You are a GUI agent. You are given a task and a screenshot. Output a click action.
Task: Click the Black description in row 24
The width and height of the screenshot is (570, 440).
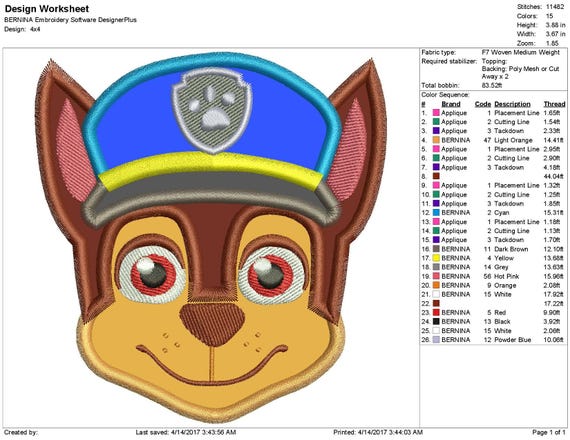click(502, 321)
